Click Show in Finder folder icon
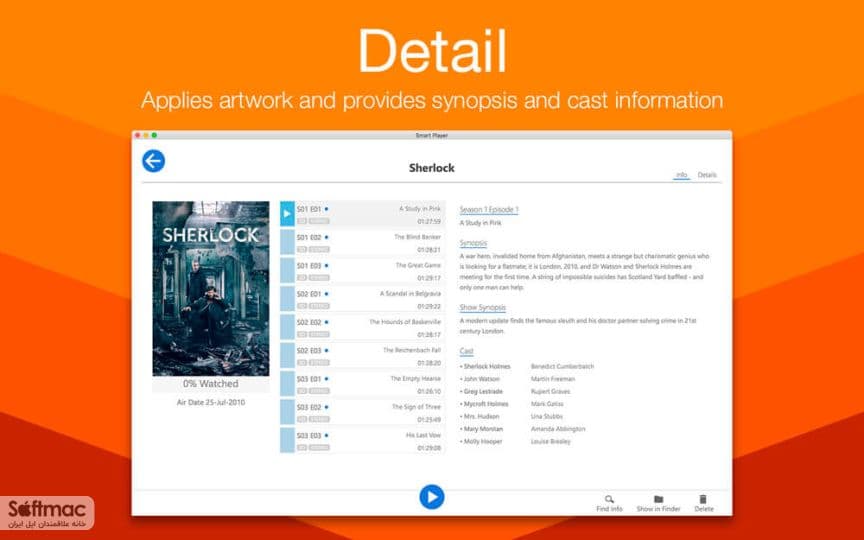Viewport: 864px width, 540px height. [658, 503]
